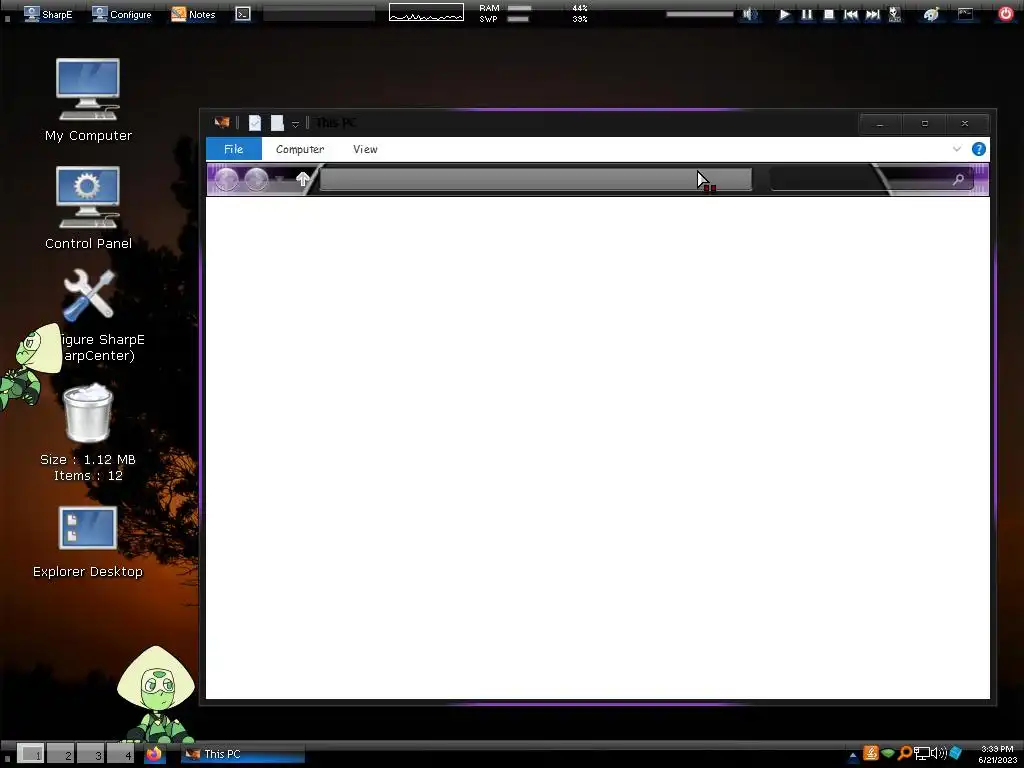Launch Firefox from the taskbar
This screenshot has width=1024, height=768.
click(154, 754)
